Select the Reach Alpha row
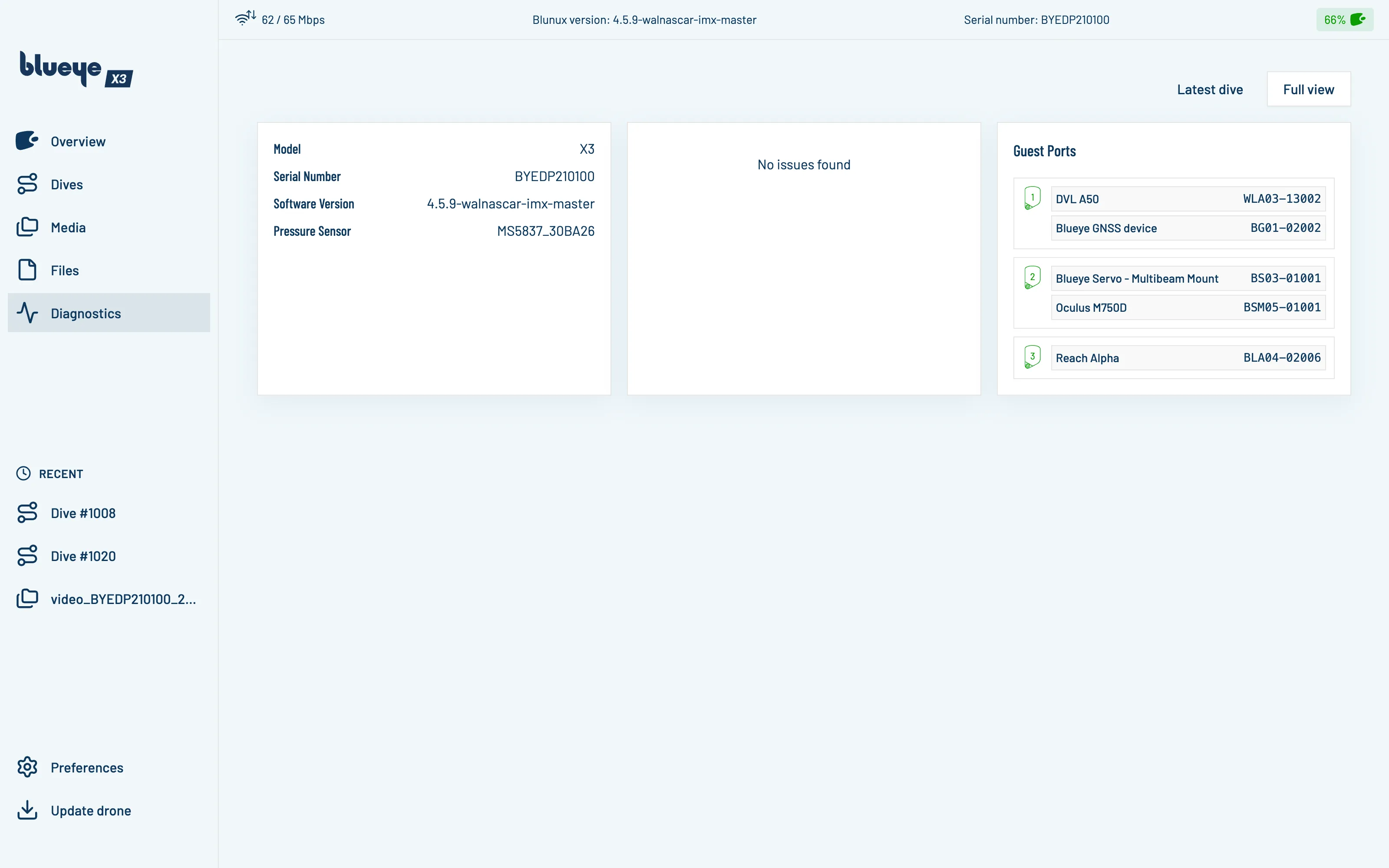The image size is (1389, 868). [x=1188, y=358]
